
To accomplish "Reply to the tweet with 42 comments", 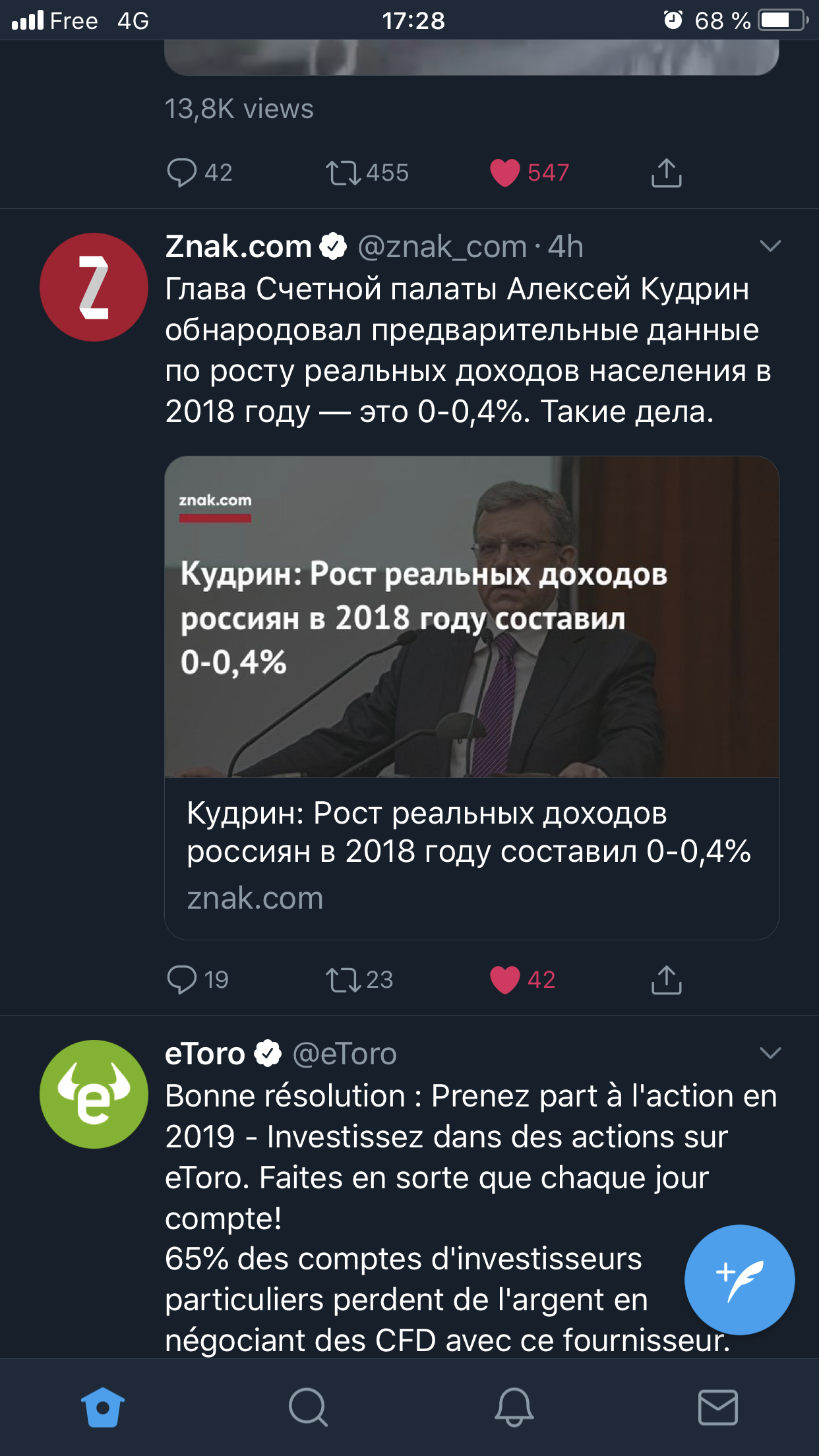I will coord(182,173).
